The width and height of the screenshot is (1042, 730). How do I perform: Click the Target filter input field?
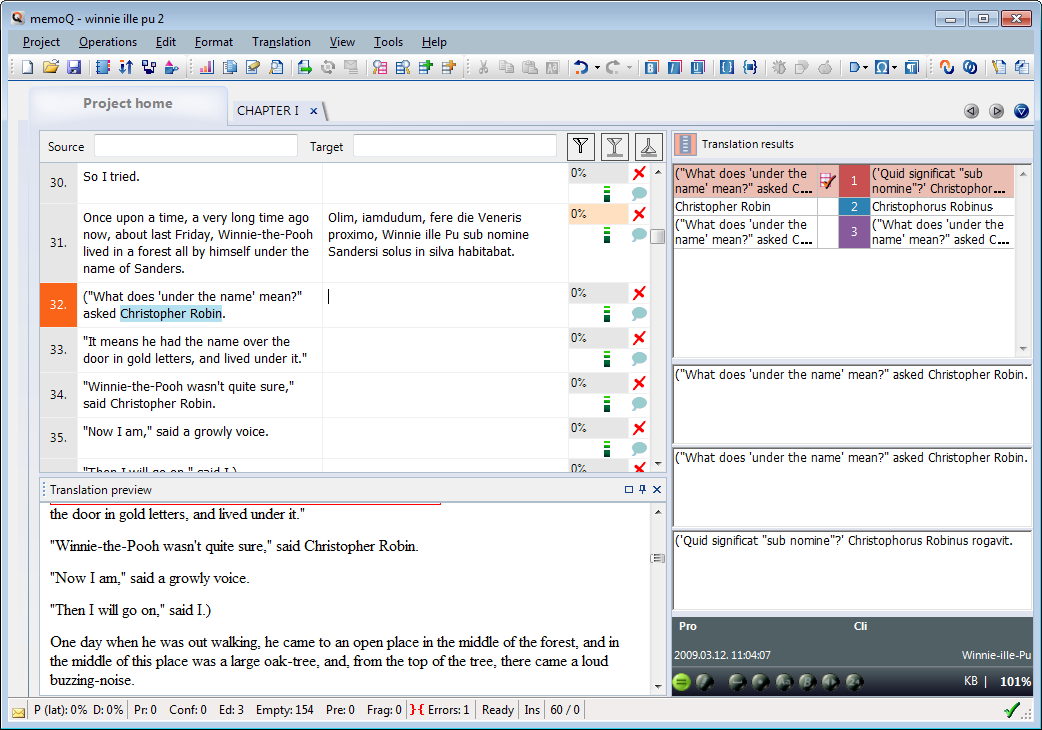click(x=455, y=146)
